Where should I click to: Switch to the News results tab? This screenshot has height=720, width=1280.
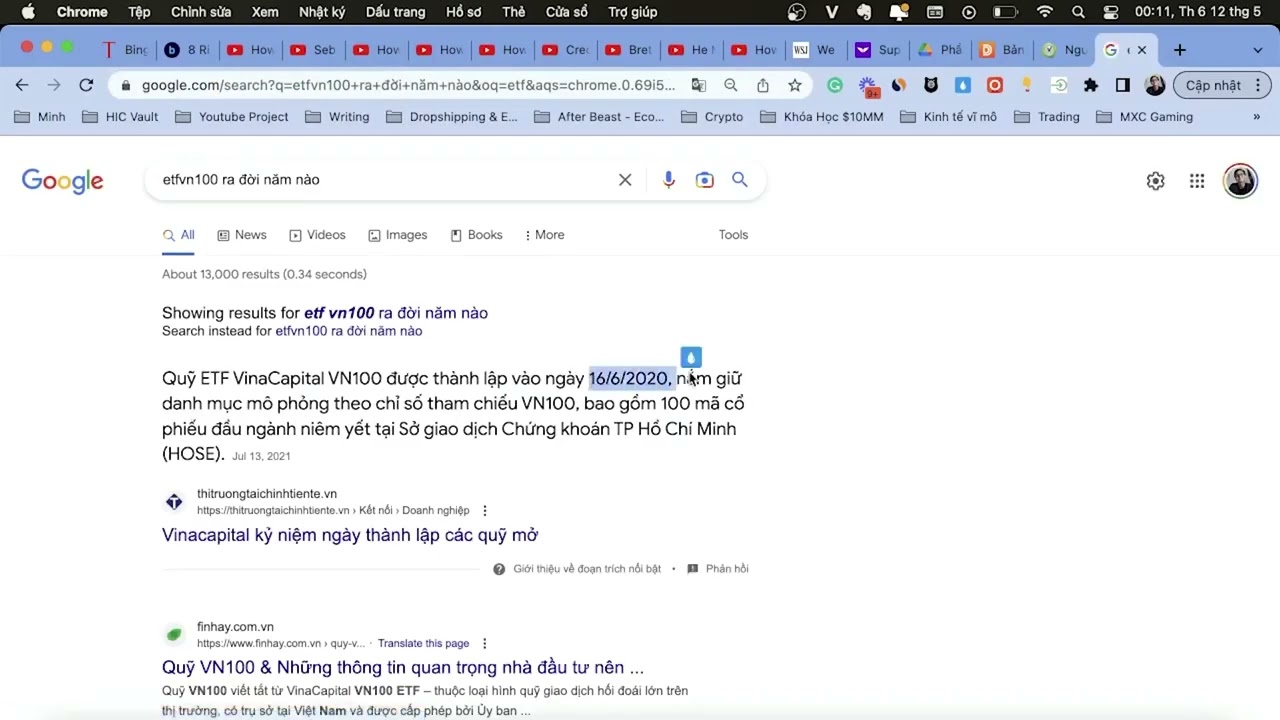pyautogui.click(x=242, y=235)
